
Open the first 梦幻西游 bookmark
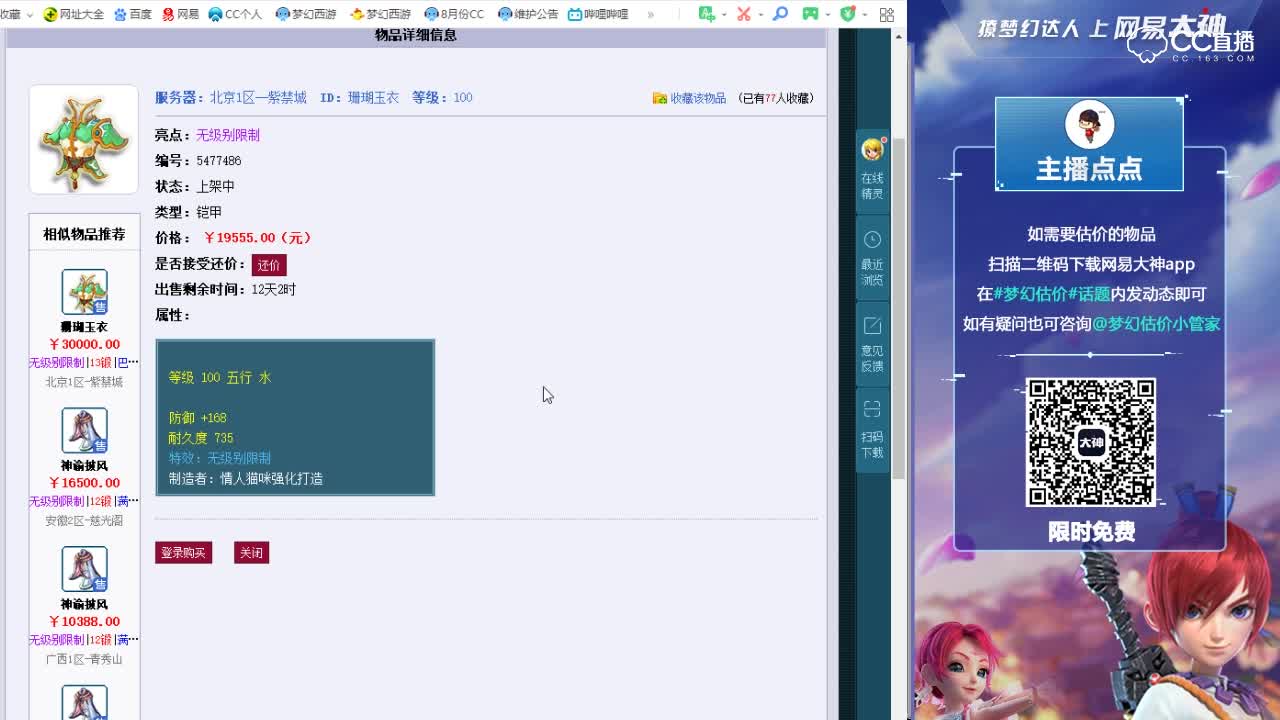click(x=306, y=14)
